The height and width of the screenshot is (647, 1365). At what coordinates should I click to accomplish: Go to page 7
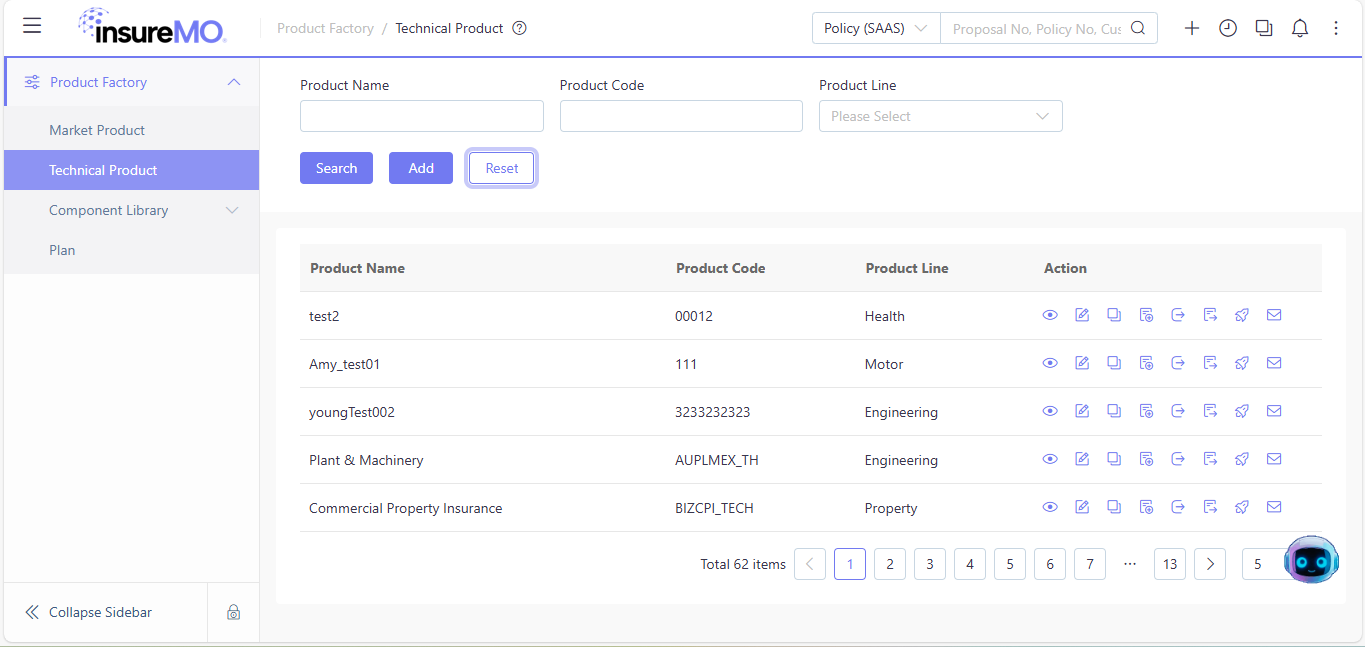[x=1090, y=564]
